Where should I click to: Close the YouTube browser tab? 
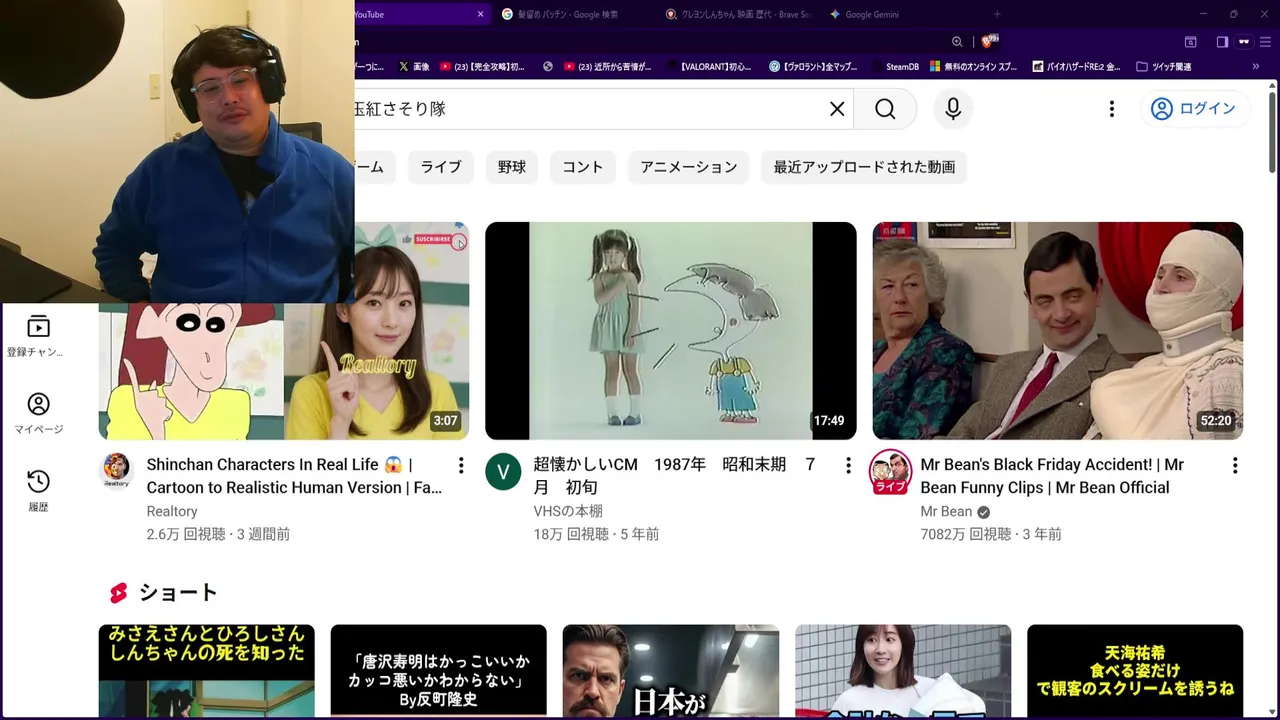tap(480, 14)
